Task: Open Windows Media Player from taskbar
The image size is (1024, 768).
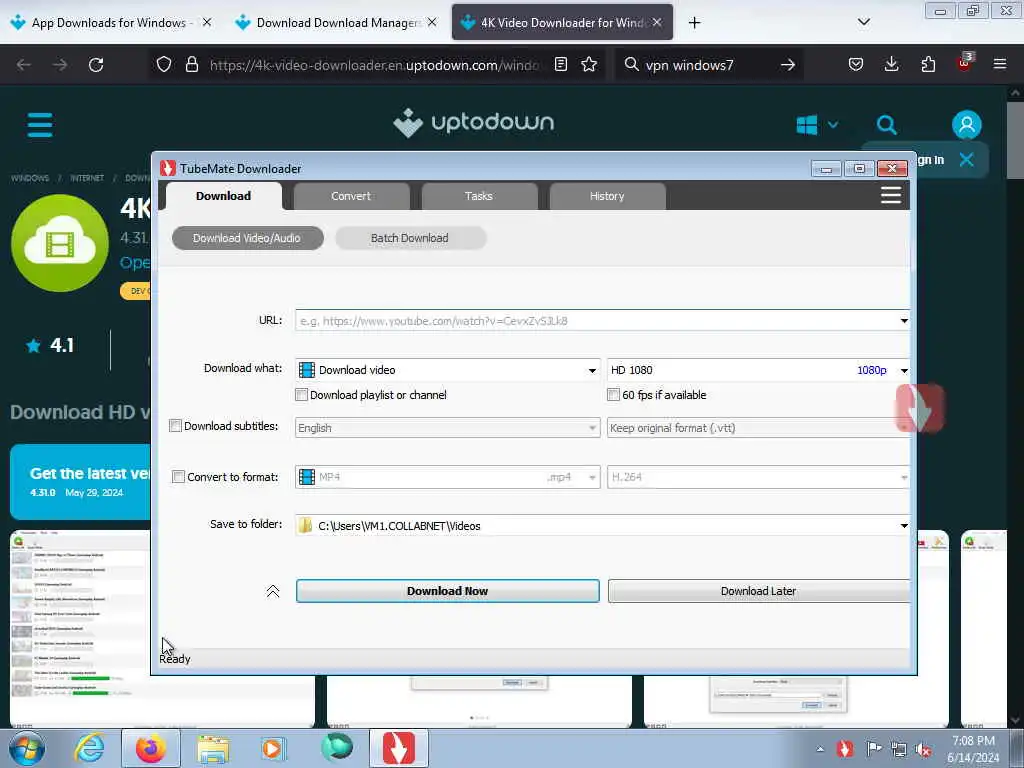Action: (272, 748)
